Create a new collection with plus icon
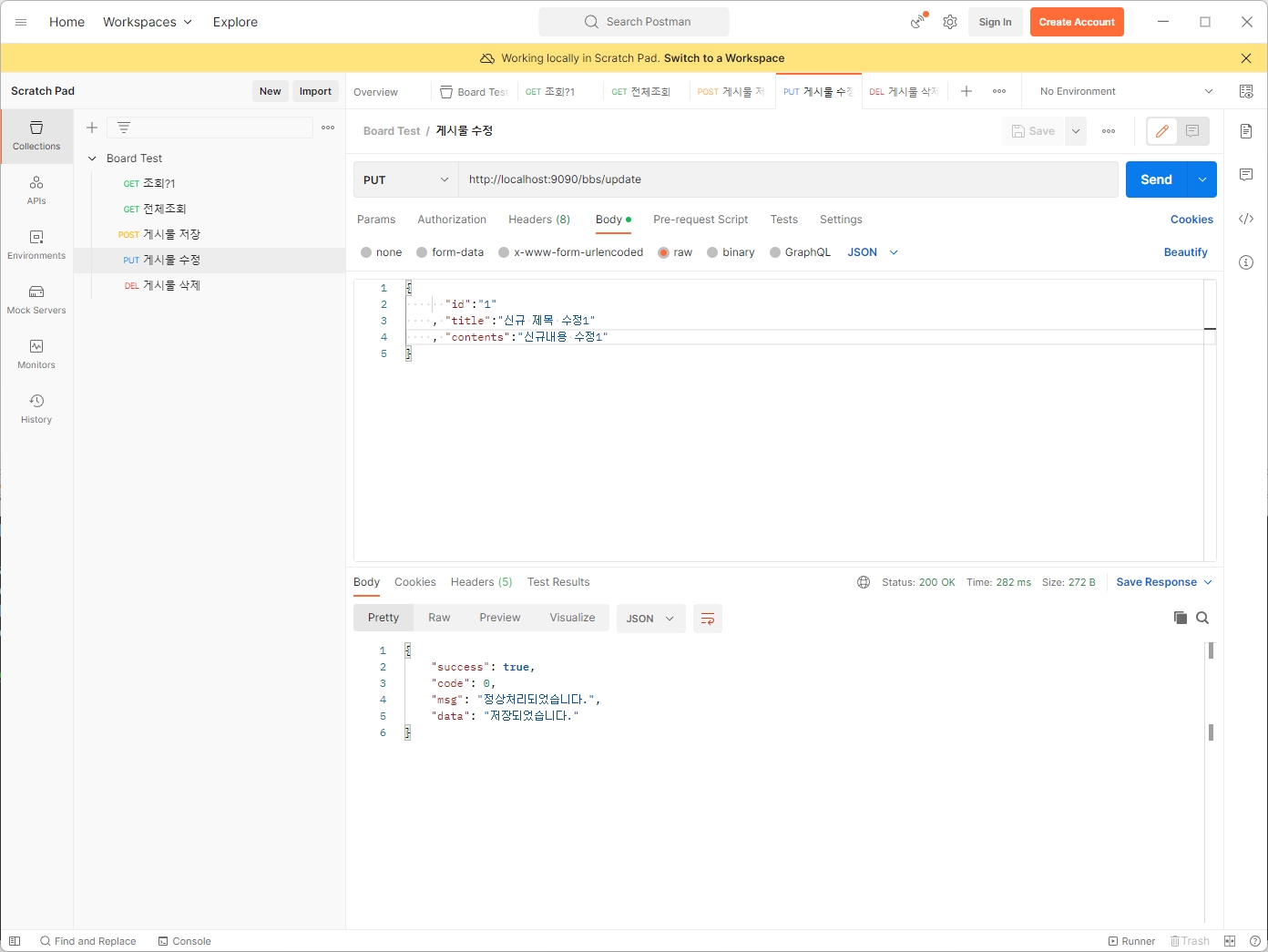Image resolution: width=1268 pixels, height=952 pixels. click(92, 128)
